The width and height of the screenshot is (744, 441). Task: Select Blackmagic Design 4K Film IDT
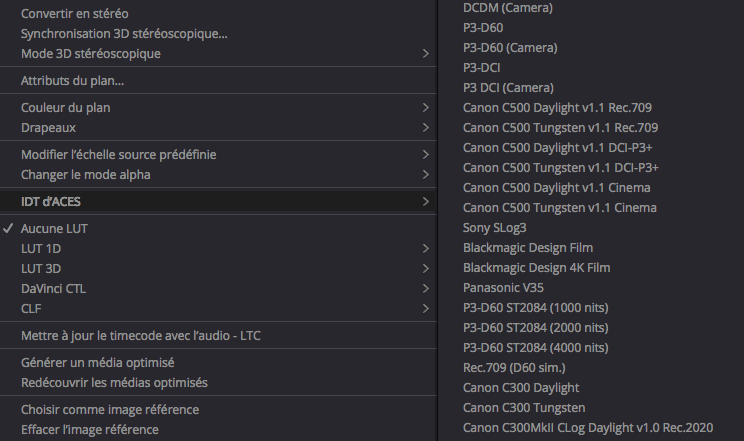(x=537, y=268)
